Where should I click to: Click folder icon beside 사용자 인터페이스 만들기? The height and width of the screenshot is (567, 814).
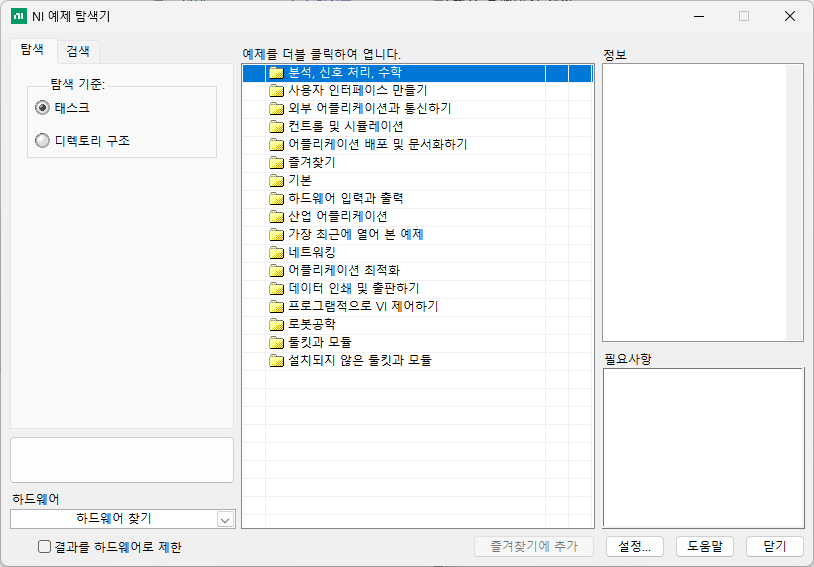click(x=276, y=91)
